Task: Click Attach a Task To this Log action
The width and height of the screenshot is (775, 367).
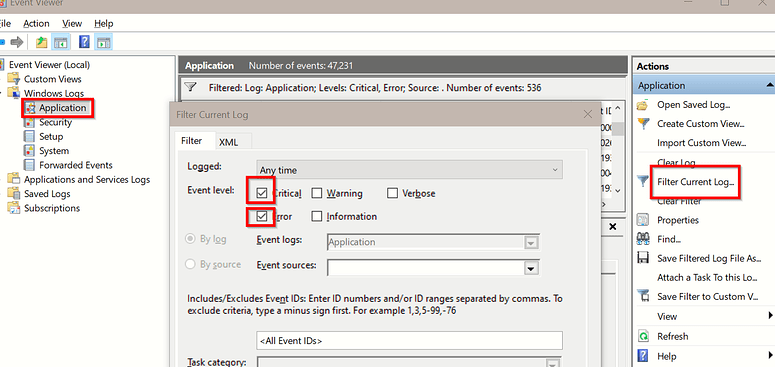Action: pyautogui.click(x=707, y=278)
